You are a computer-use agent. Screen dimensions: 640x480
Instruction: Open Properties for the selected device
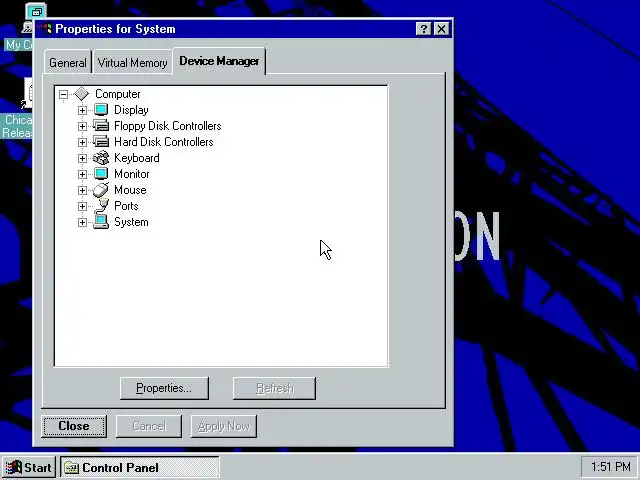click(x=164, y=388)
